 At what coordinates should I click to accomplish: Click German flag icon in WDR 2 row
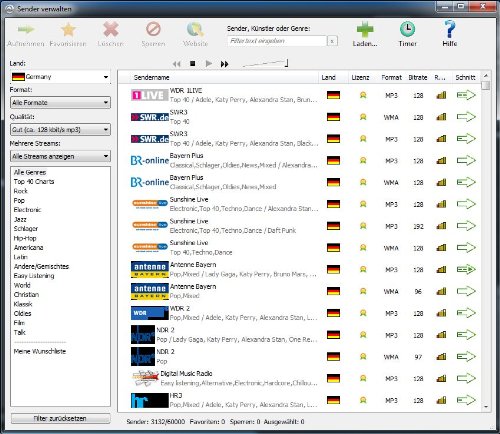coord(333,313)
